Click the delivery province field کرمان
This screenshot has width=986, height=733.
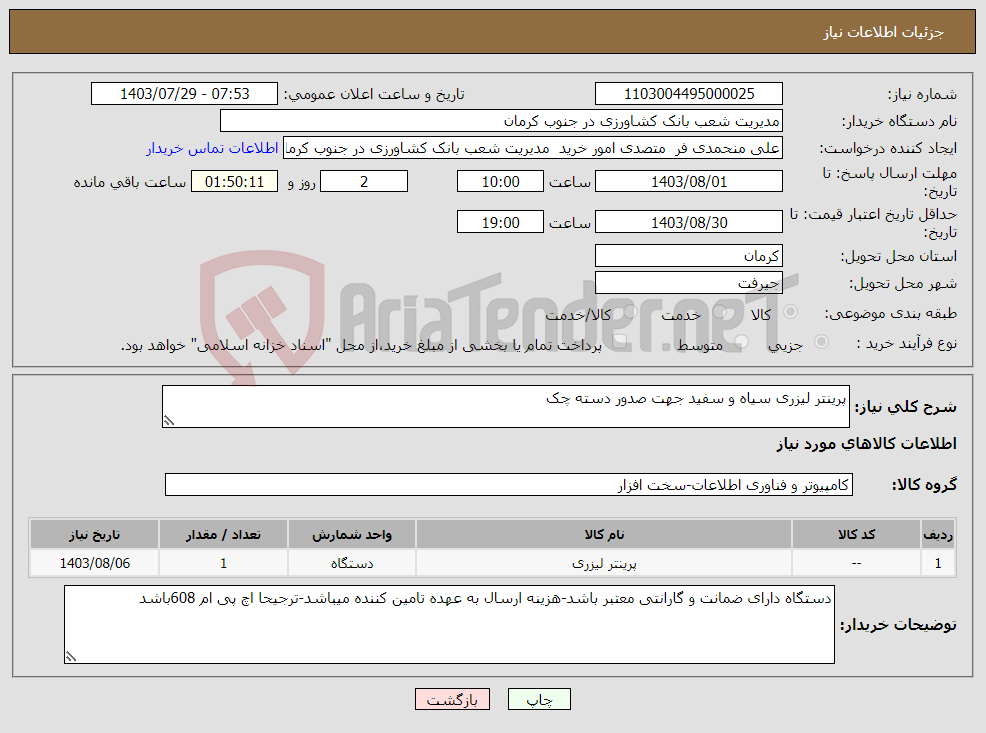click(x=689, y=256)
